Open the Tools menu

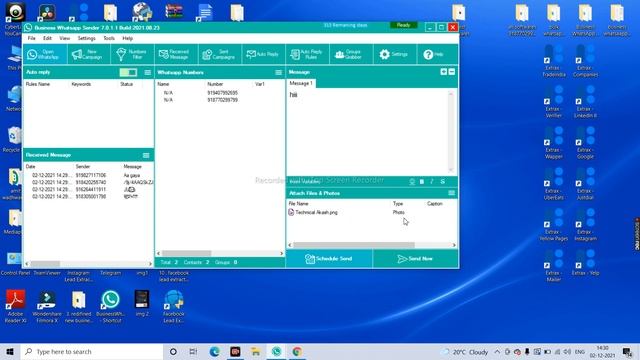point(109,38)
